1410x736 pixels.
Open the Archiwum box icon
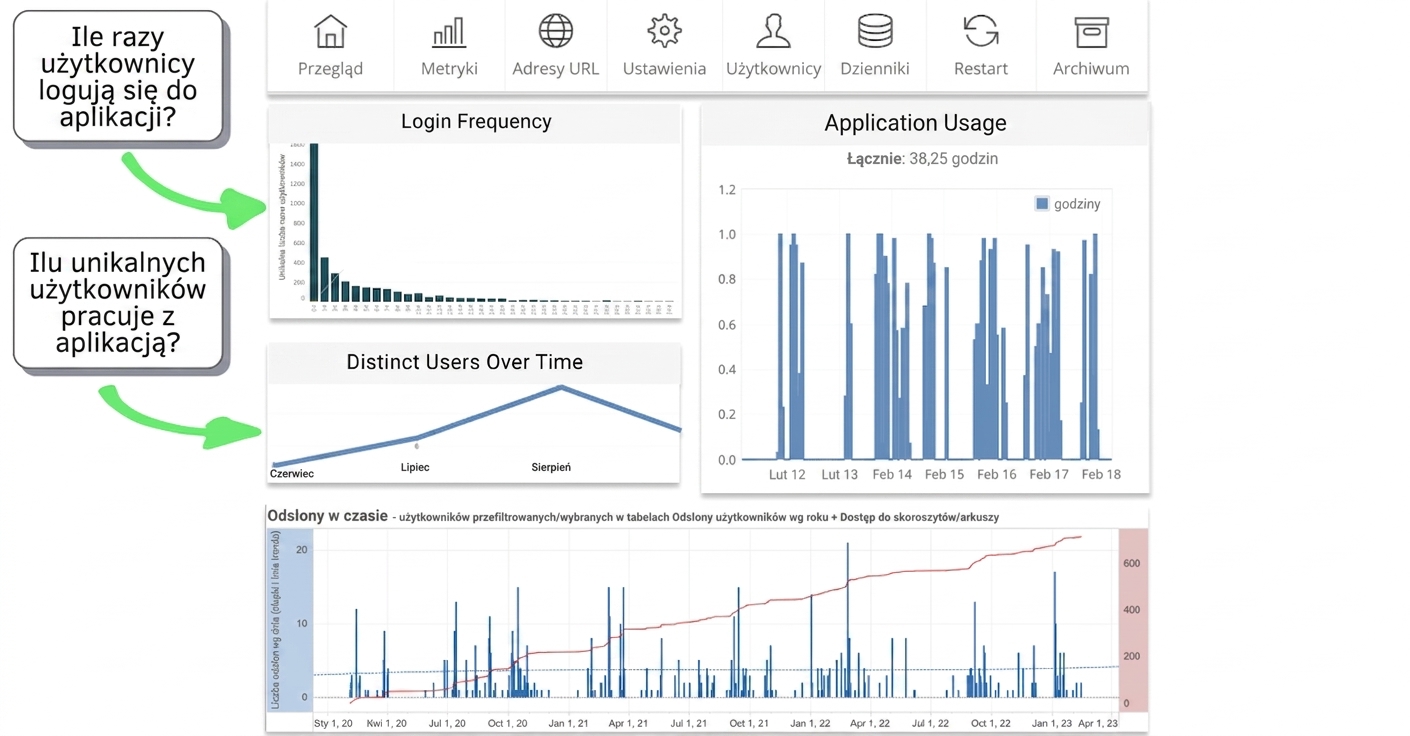(x=1091, y=32)
